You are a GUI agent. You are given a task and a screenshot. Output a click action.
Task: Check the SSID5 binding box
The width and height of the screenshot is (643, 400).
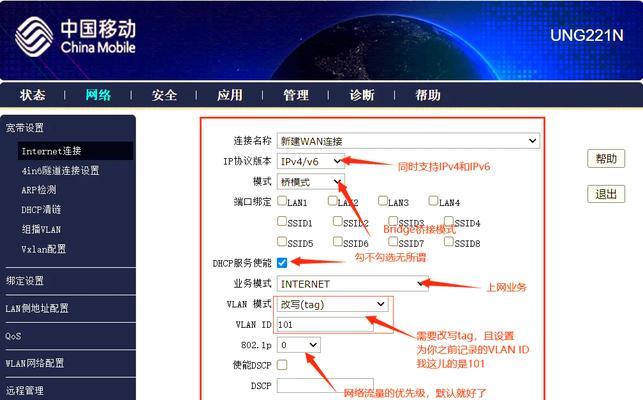coord(282,241)
